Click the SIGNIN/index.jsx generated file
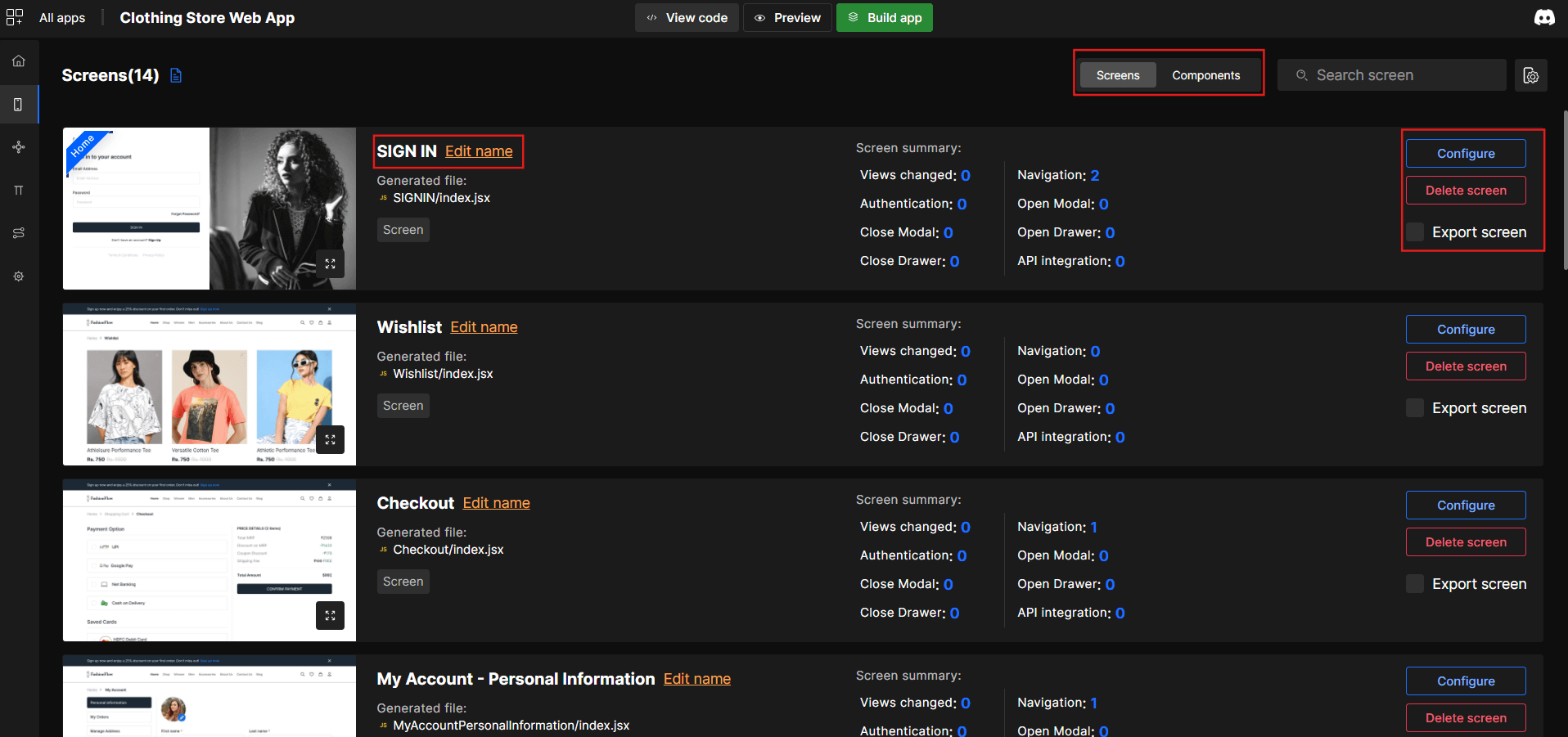The width and height of the screenshot is (1568, 737). click(x=441, y=198)
